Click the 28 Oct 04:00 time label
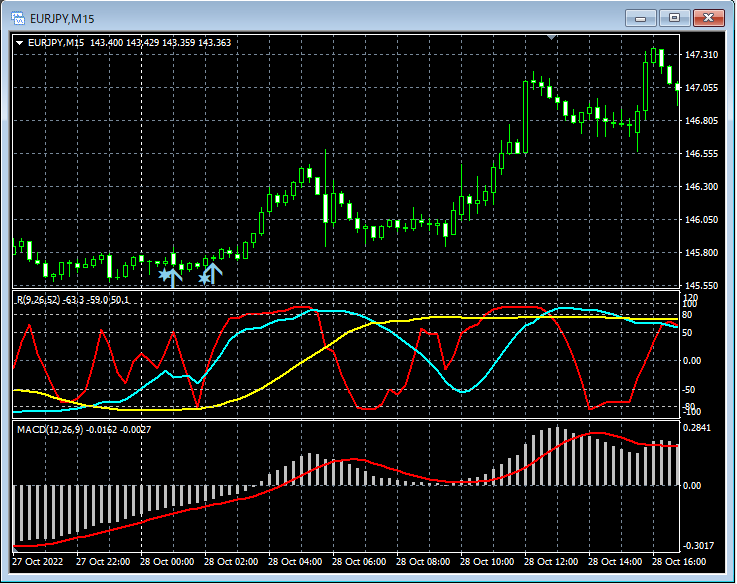The image size is (737, 584). (296, 562)
